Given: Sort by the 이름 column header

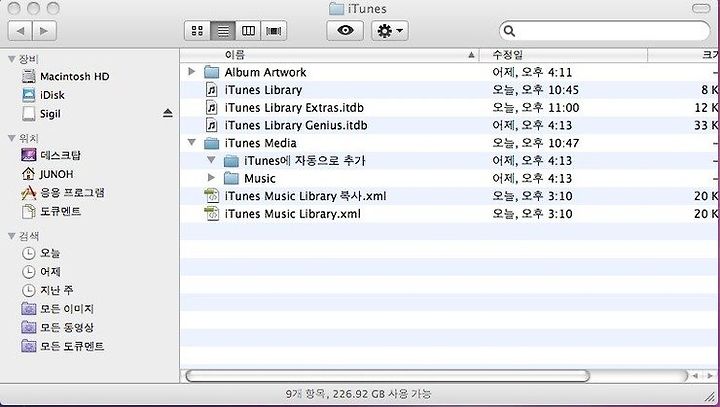Looking at the screenshot, I should click(x=329, y=55).
